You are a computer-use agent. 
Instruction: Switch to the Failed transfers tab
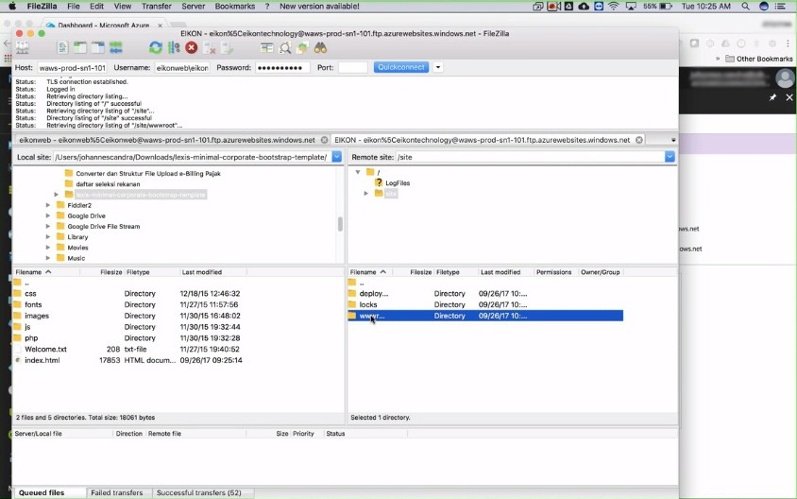point(116,492)
